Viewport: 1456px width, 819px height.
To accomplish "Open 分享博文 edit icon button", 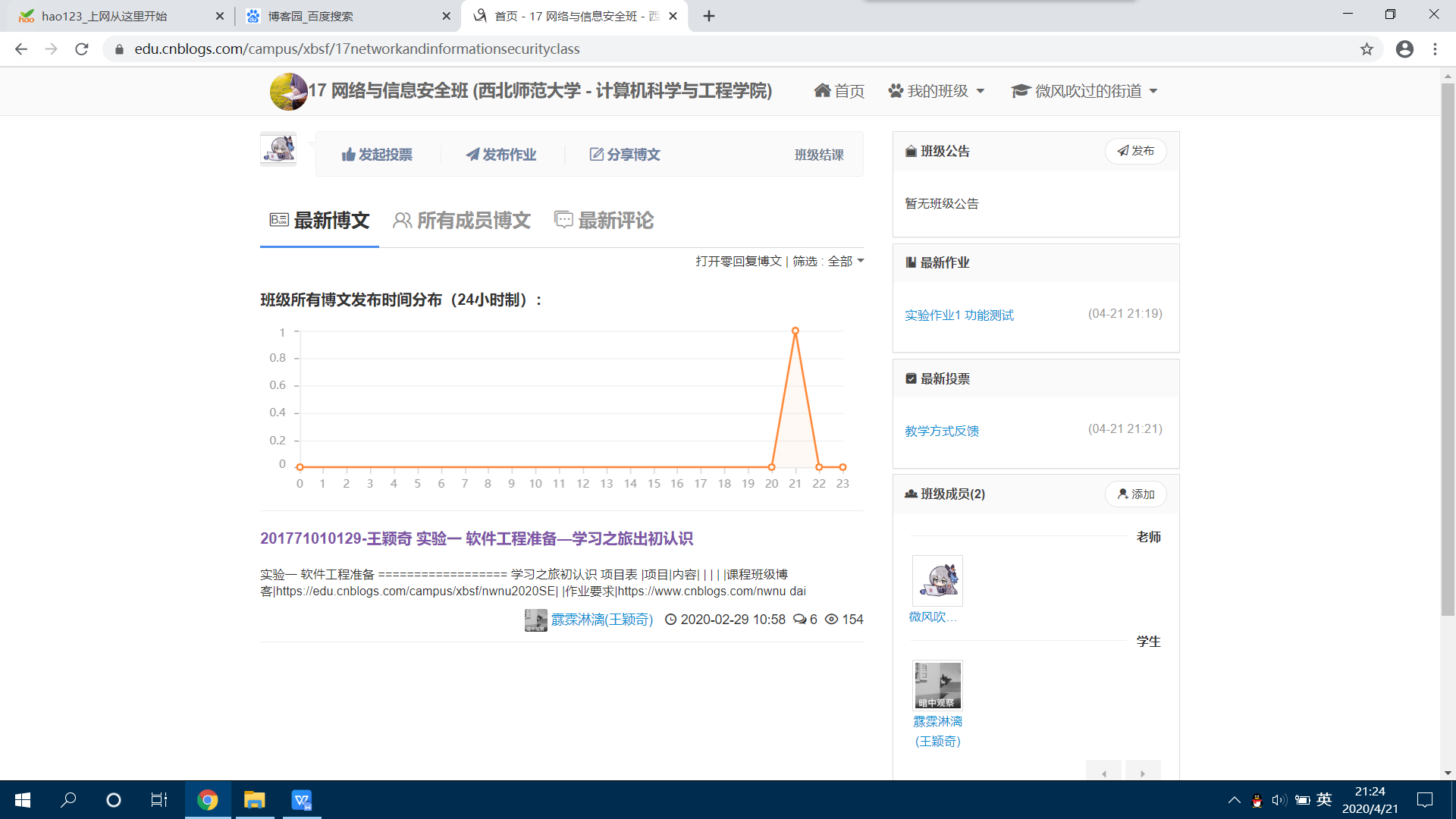I will point(624,155).
